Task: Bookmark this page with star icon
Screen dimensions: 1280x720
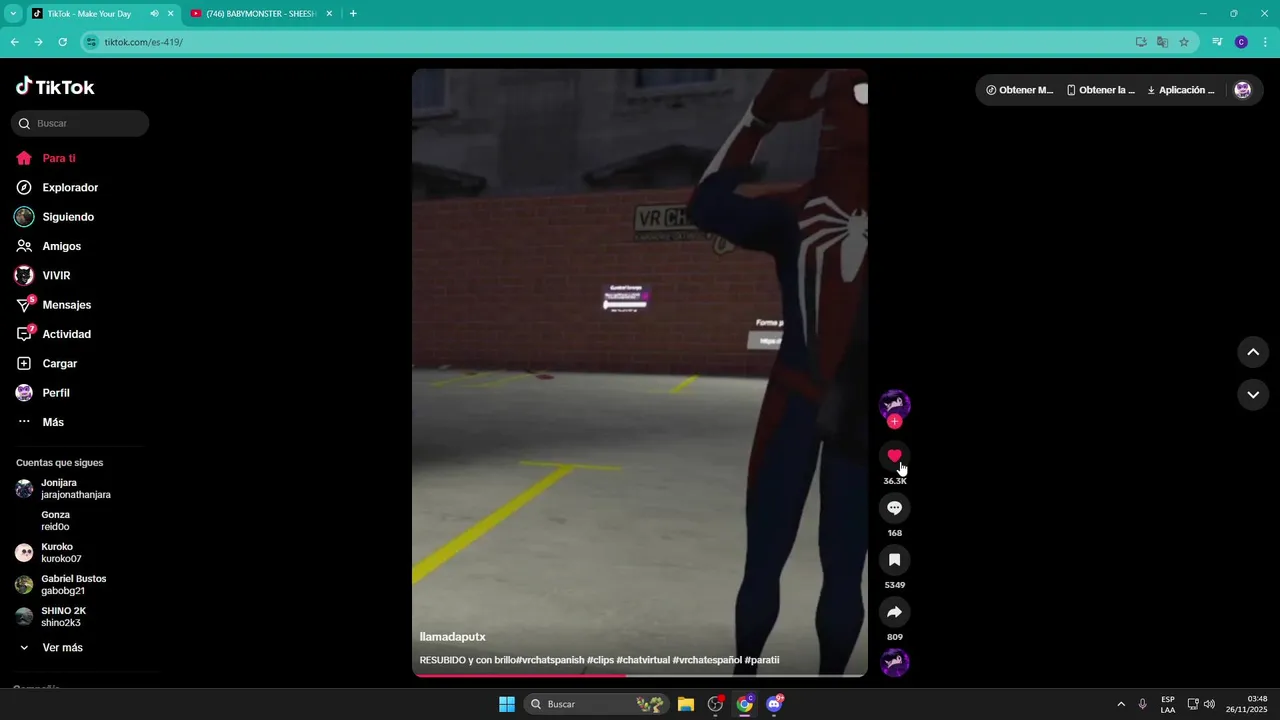Action: 1184,42
